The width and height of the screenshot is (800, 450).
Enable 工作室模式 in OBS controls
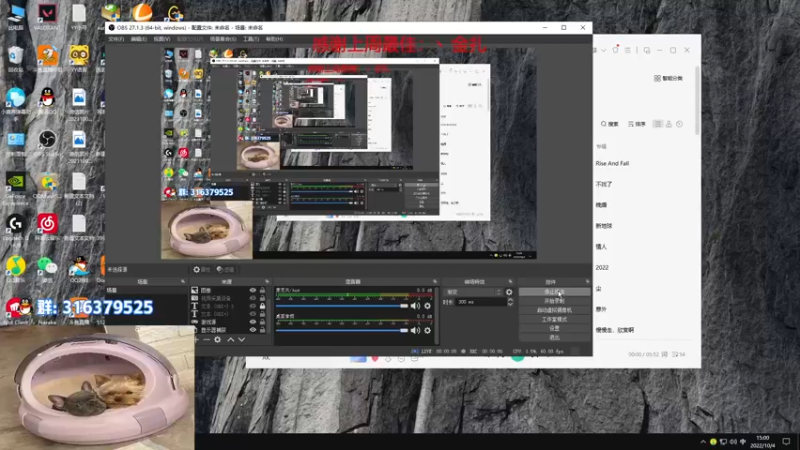555,319
